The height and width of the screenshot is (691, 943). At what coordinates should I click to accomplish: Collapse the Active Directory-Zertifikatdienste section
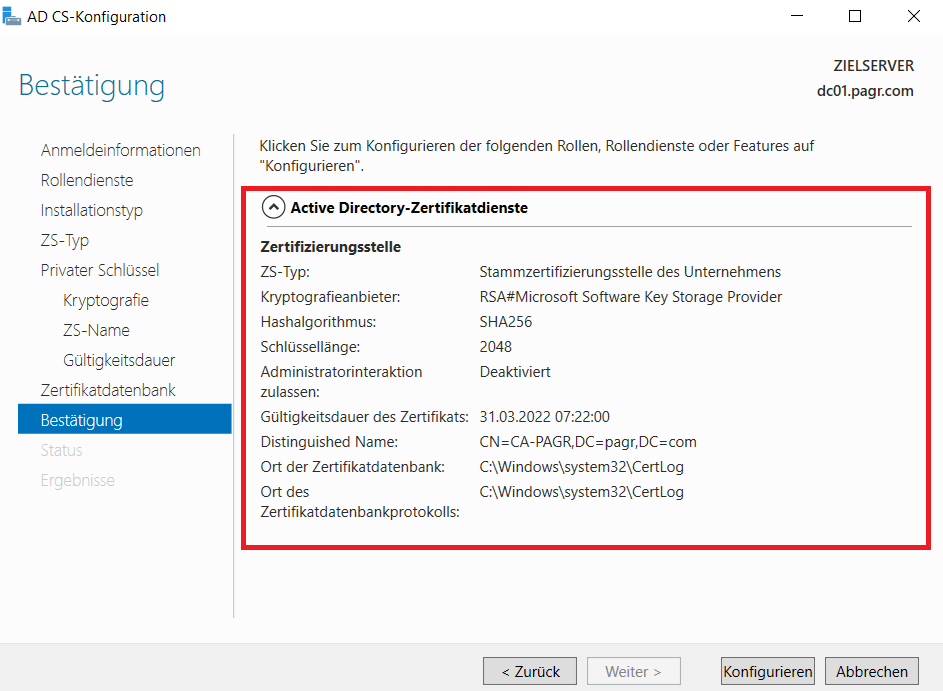tap(272, 208)
